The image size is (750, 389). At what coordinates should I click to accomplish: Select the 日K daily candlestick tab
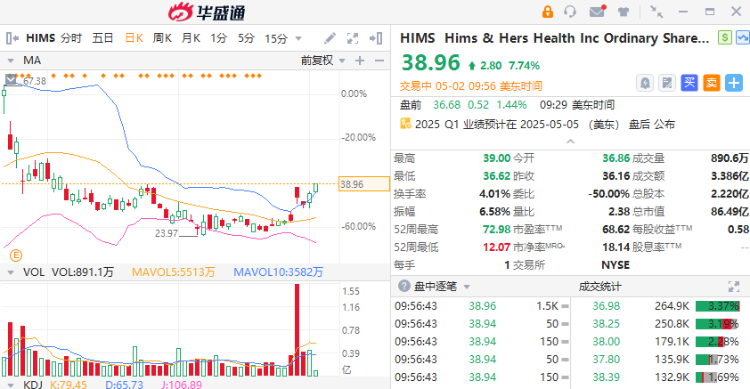click(134, 38)
